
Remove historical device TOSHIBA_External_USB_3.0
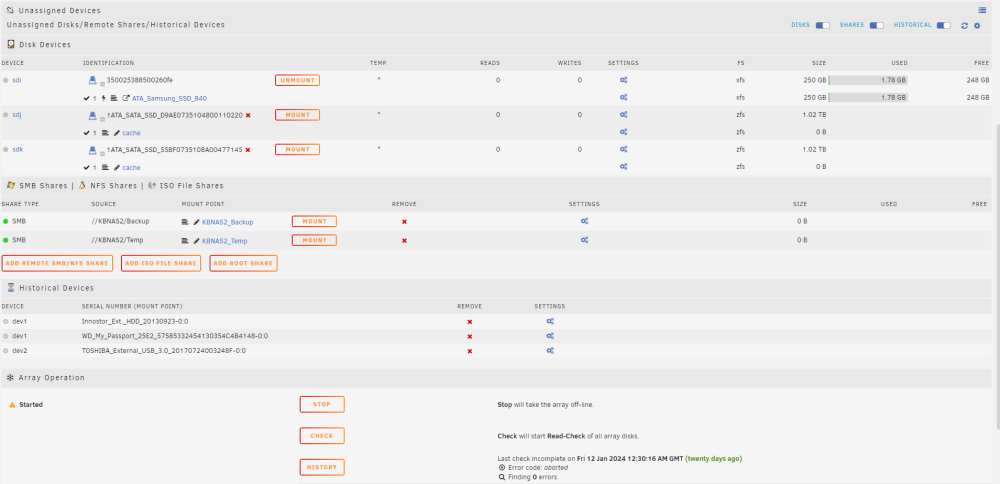coord(470,351)
